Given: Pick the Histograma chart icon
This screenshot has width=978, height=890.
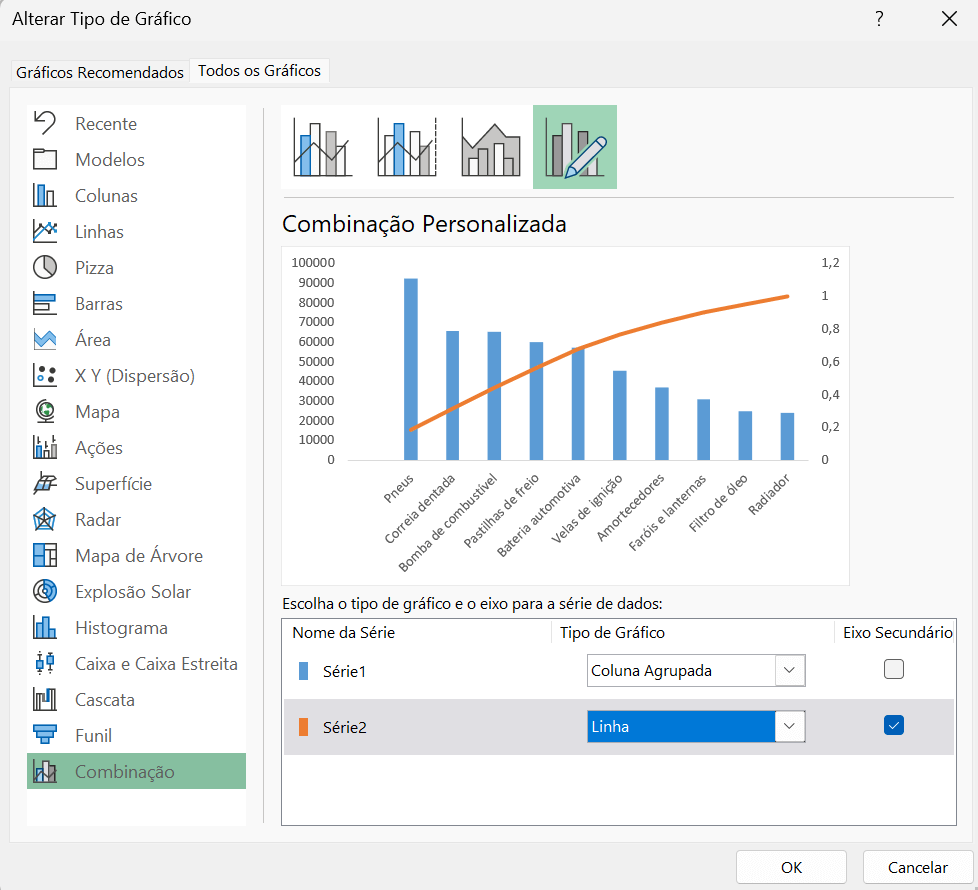Looking at the screenshot, I should [45, 627].
